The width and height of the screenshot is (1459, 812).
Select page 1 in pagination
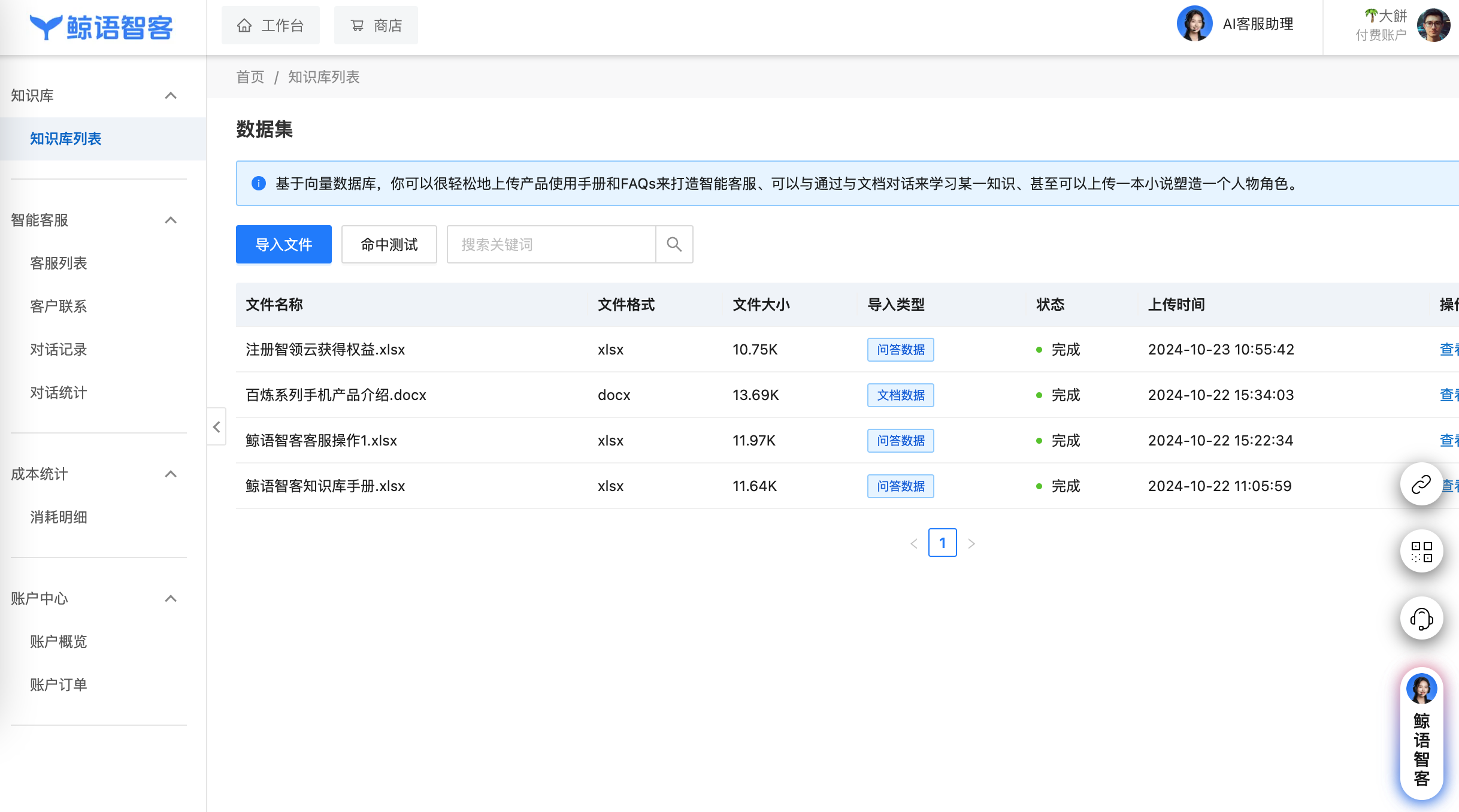[943, 543]
